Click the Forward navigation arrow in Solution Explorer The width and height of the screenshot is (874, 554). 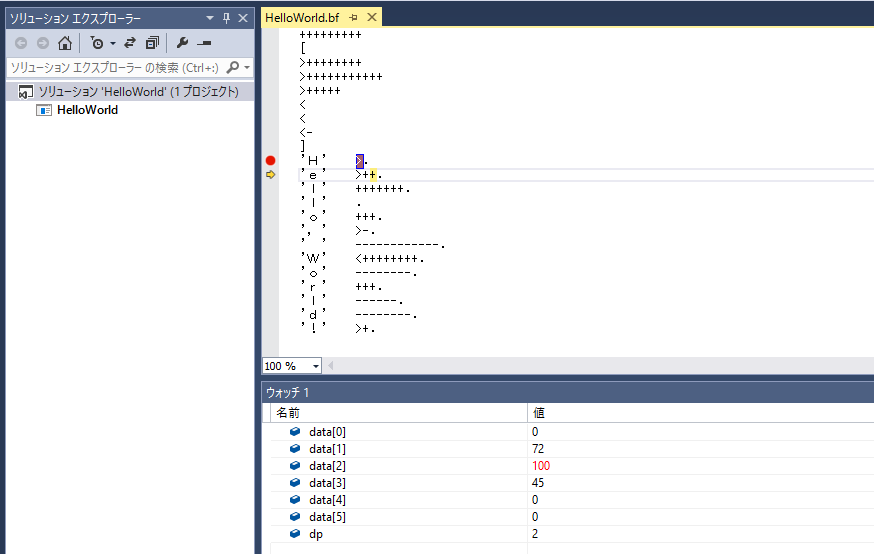tap(43, 43)
